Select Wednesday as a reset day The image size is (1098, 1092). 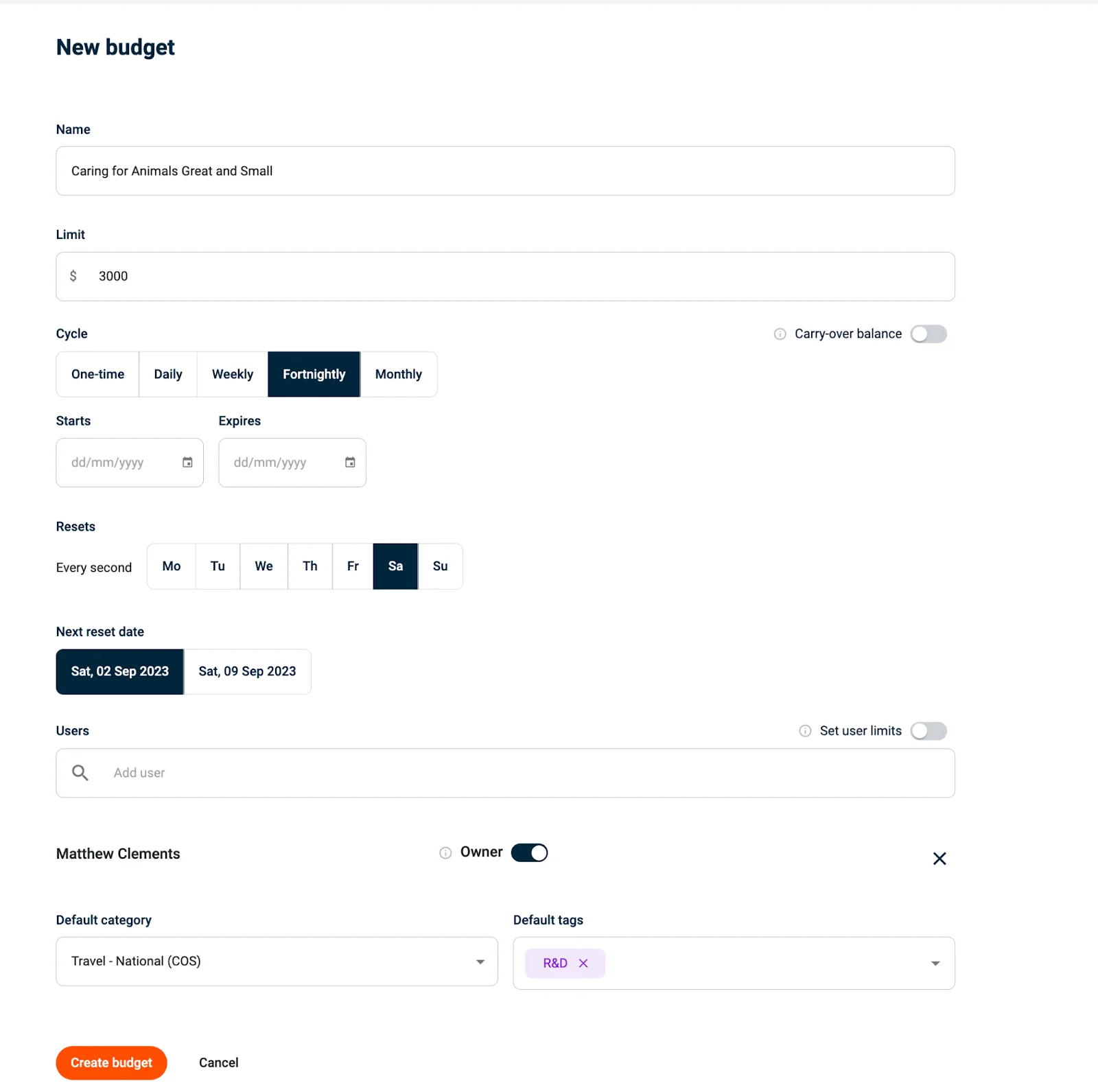(x=263, y=566)
